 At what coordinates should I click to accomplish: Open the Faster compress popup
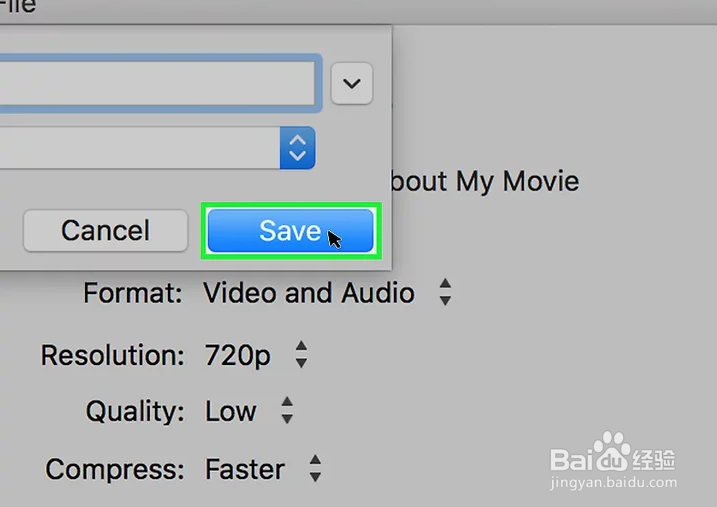point(263,469)
